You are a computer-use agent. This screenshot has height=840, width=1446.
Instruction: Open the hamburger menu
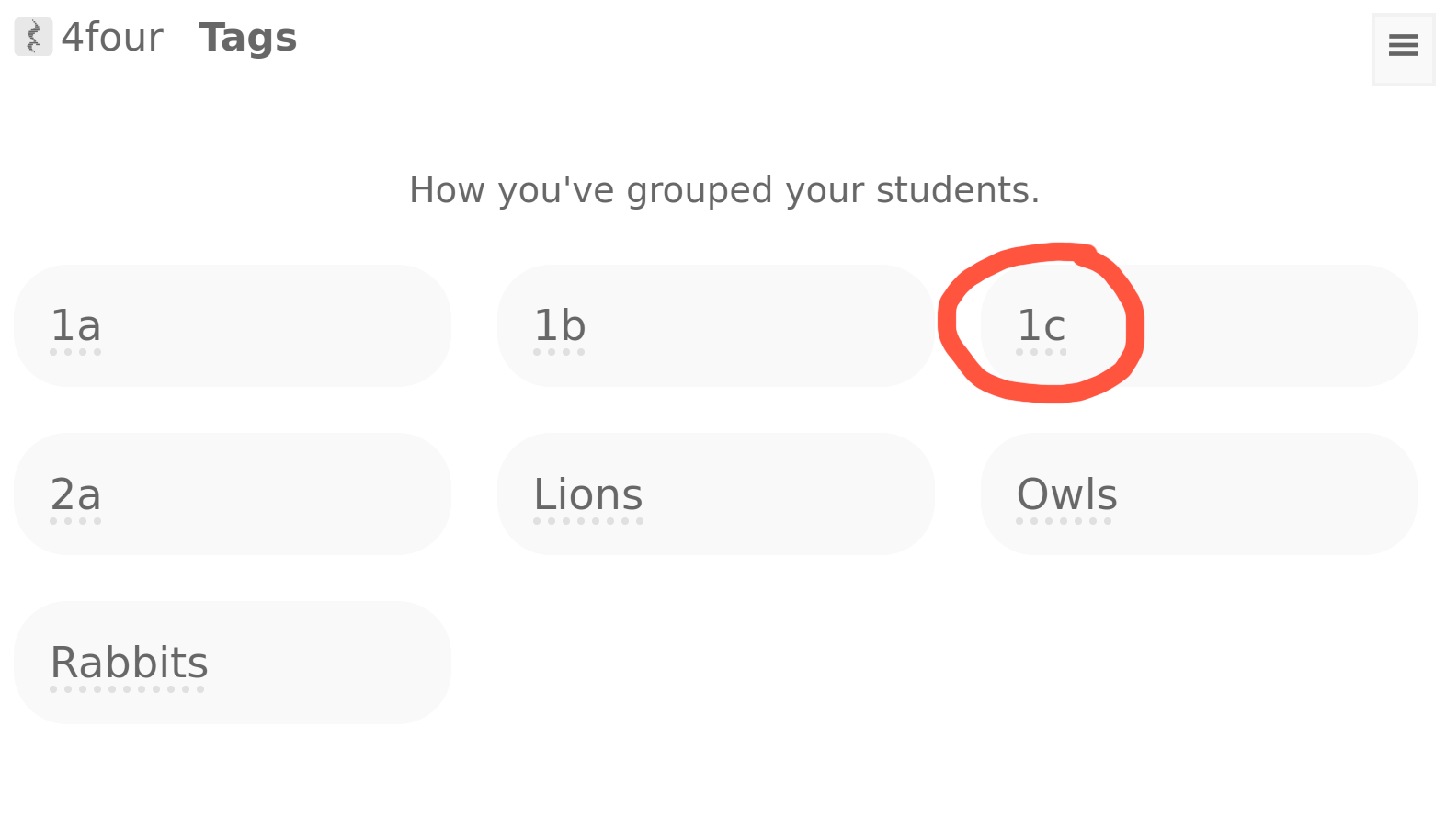coord(1403,46)
